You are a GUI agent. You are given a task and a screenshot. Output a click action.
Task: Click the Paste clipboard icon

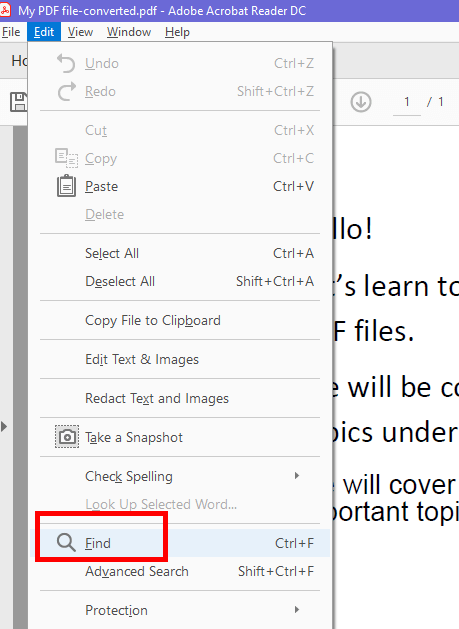coord(66,186)
